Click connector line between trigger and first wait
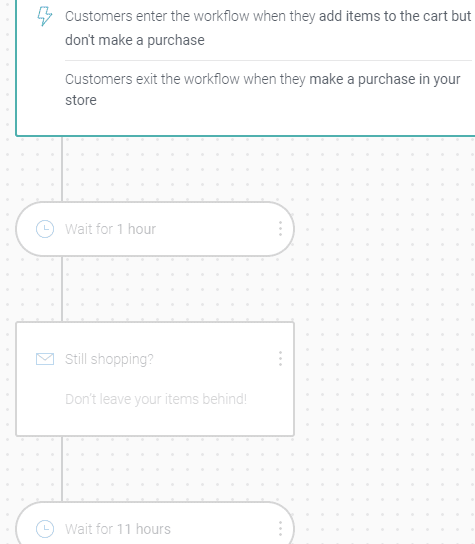This screenshot has width=475, height=544. tap(62, 169)
